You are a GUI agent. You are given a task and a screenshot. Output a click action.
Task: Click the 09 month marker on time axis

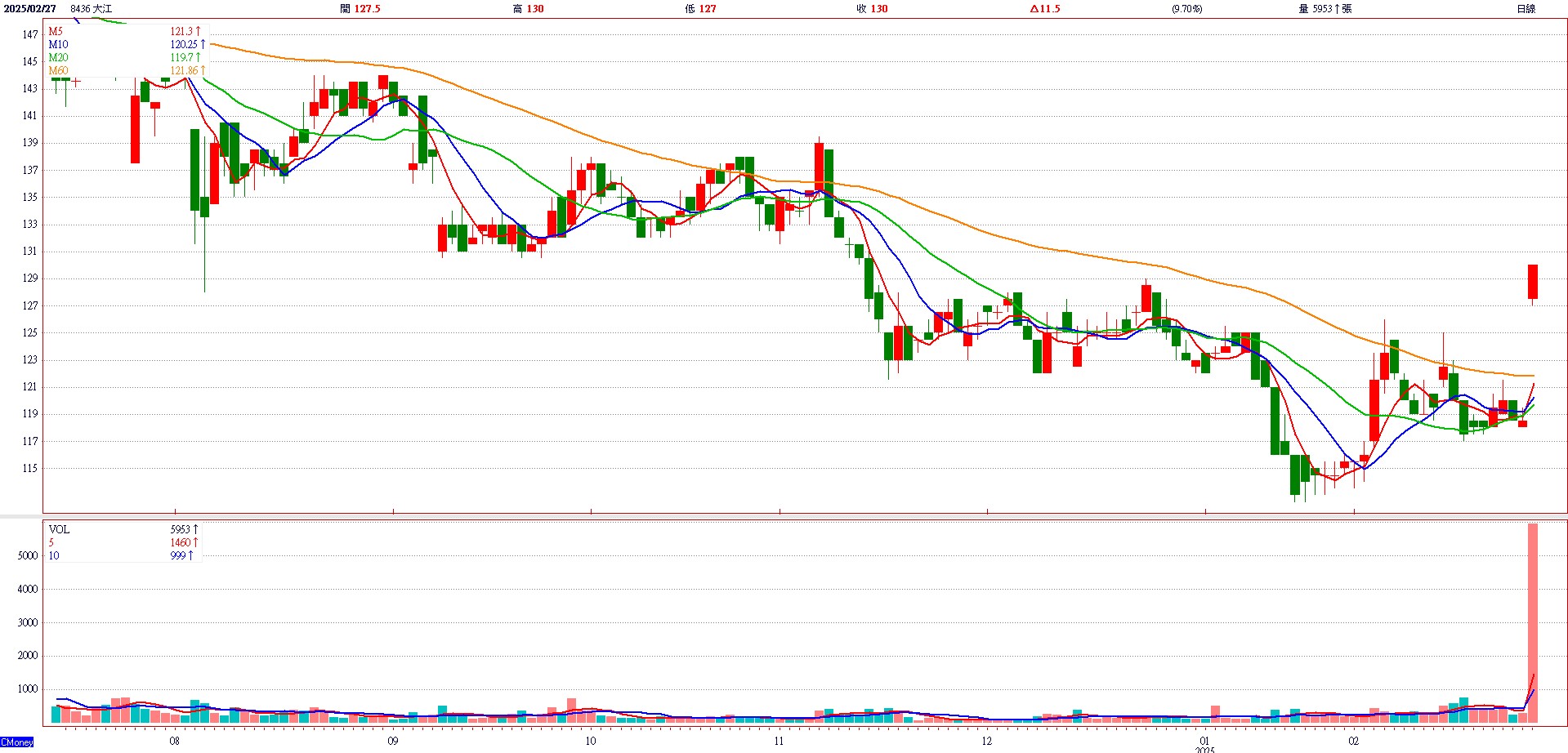[393, 741]
